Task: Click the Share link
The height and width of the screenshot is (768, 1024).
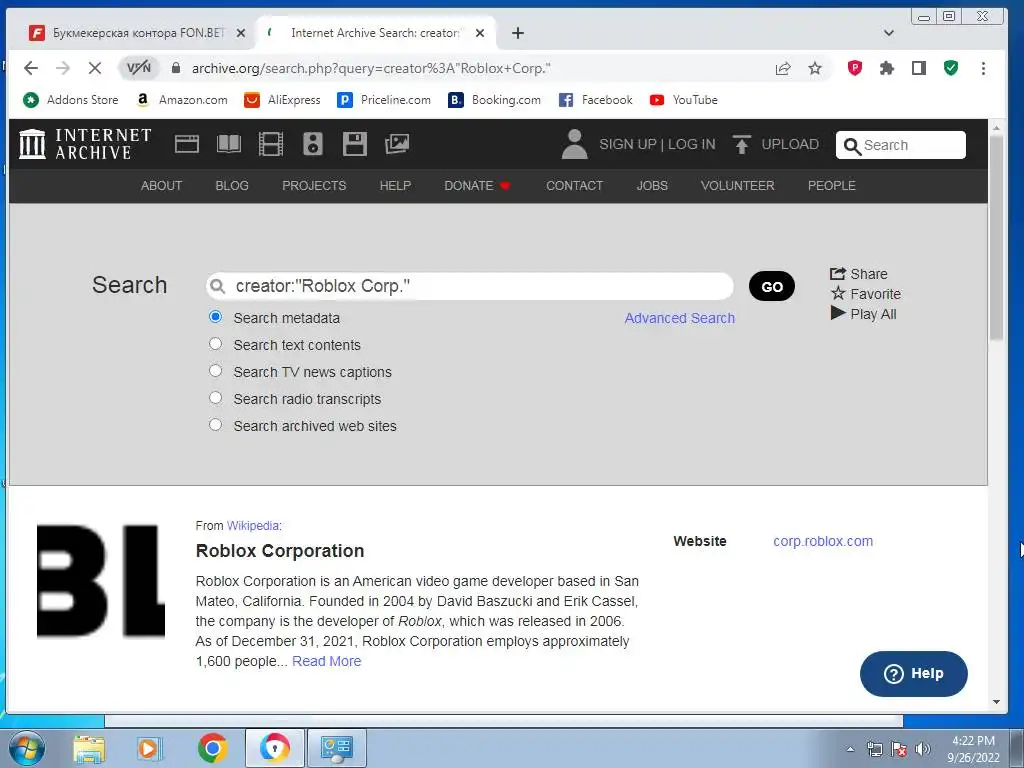Action: coord(858,274)
